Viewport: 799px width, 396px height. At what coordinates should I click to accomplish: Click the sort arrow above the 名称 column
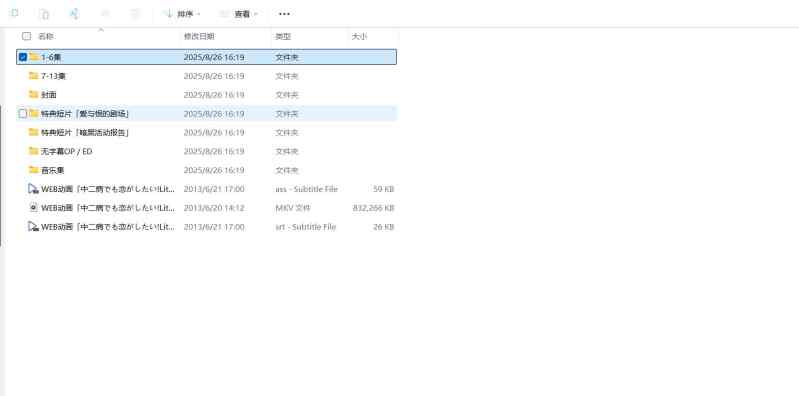(x=101, y=30)
